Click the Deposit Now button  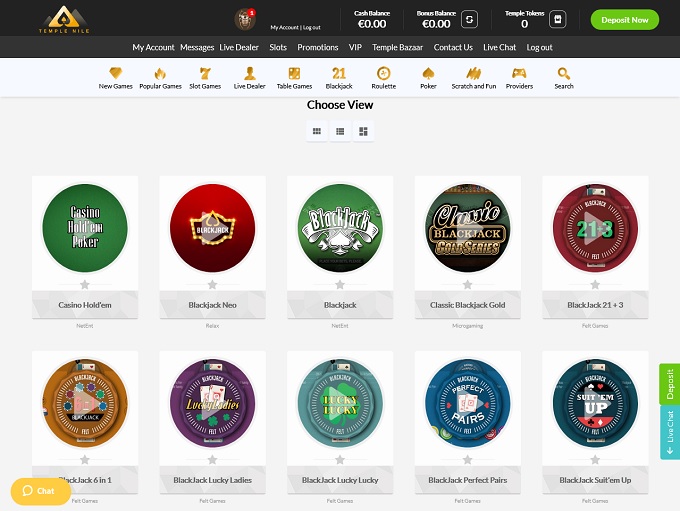pyautogui.click(x=625, y=20)
